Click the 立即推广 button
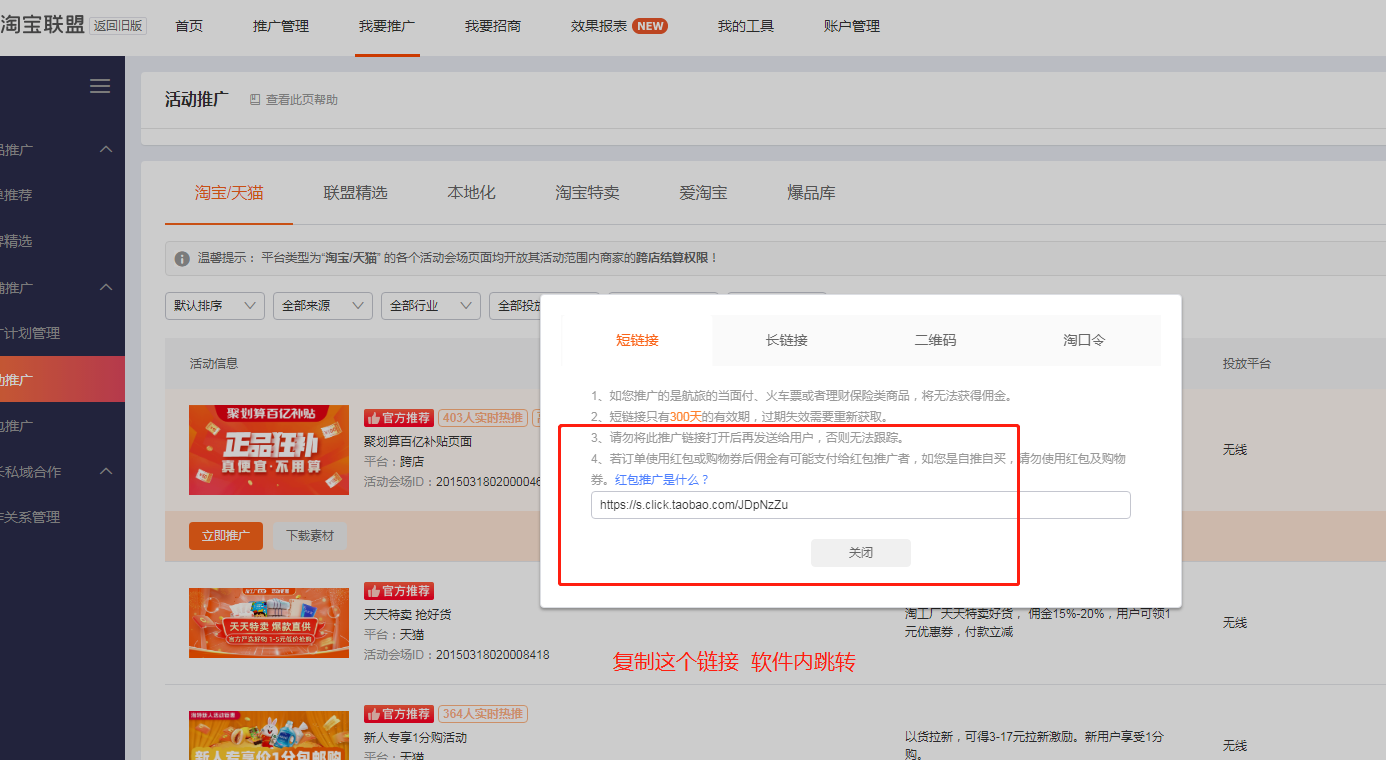The width and height of the screenshot is (1386, 760). (226, 536)
